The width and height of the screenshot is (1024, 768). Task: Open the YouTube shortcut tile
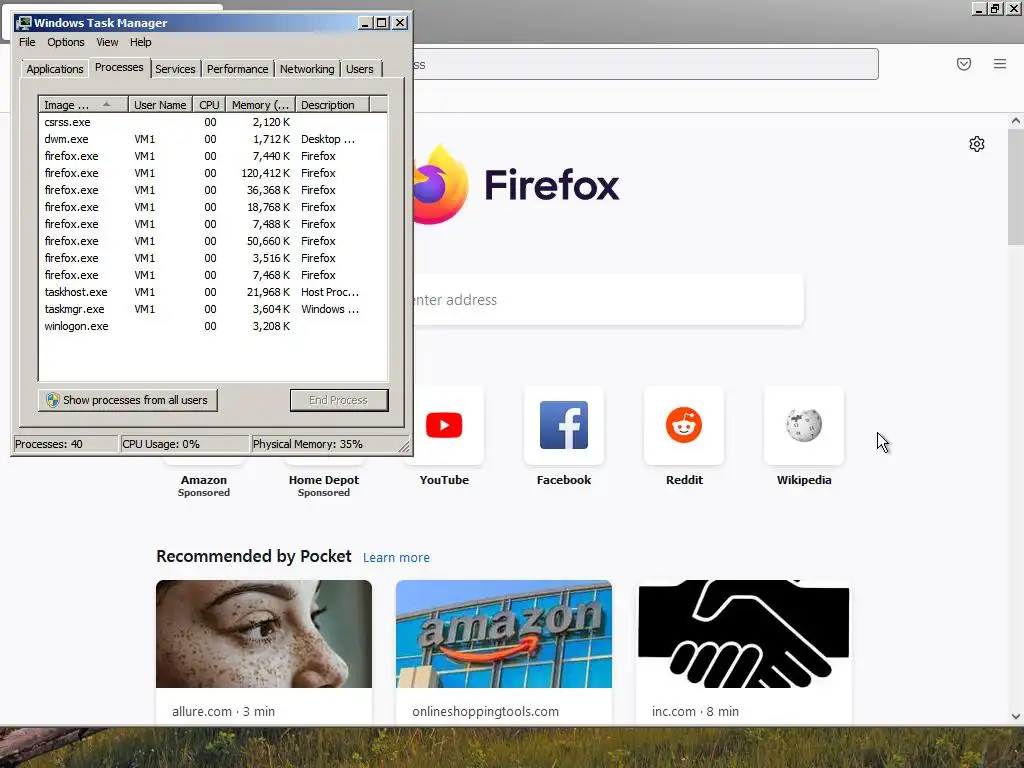[444, 425]
